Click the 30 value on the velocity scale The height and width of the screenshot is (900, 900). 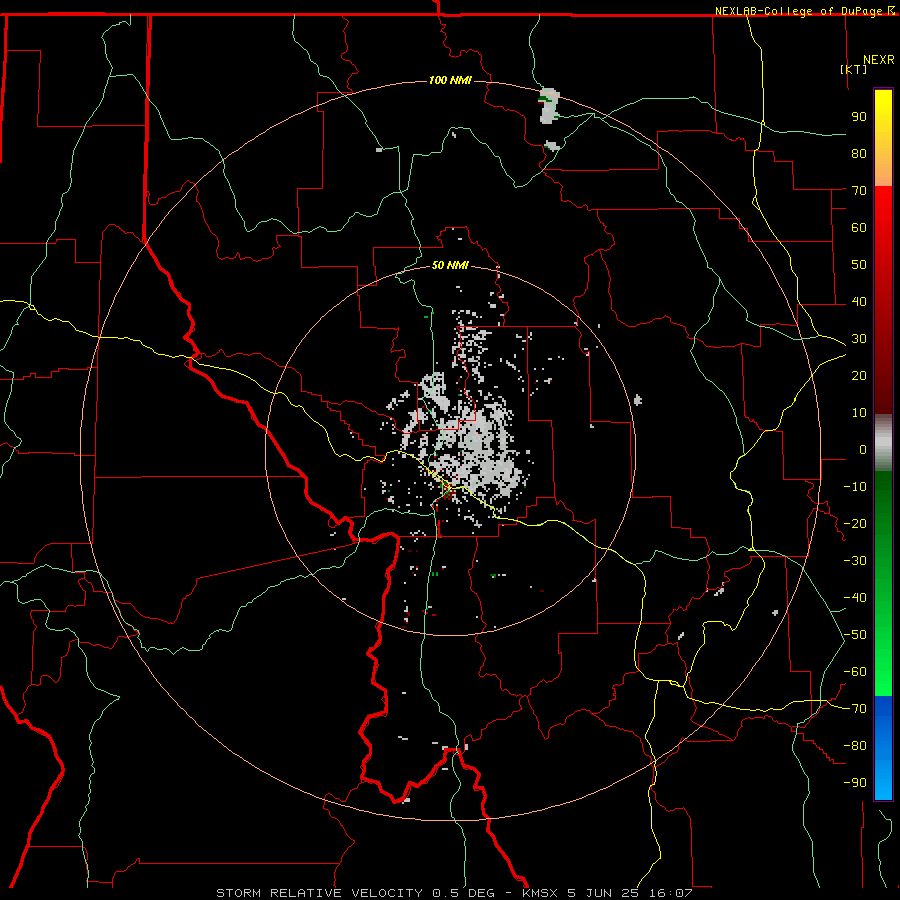point(859,339)
